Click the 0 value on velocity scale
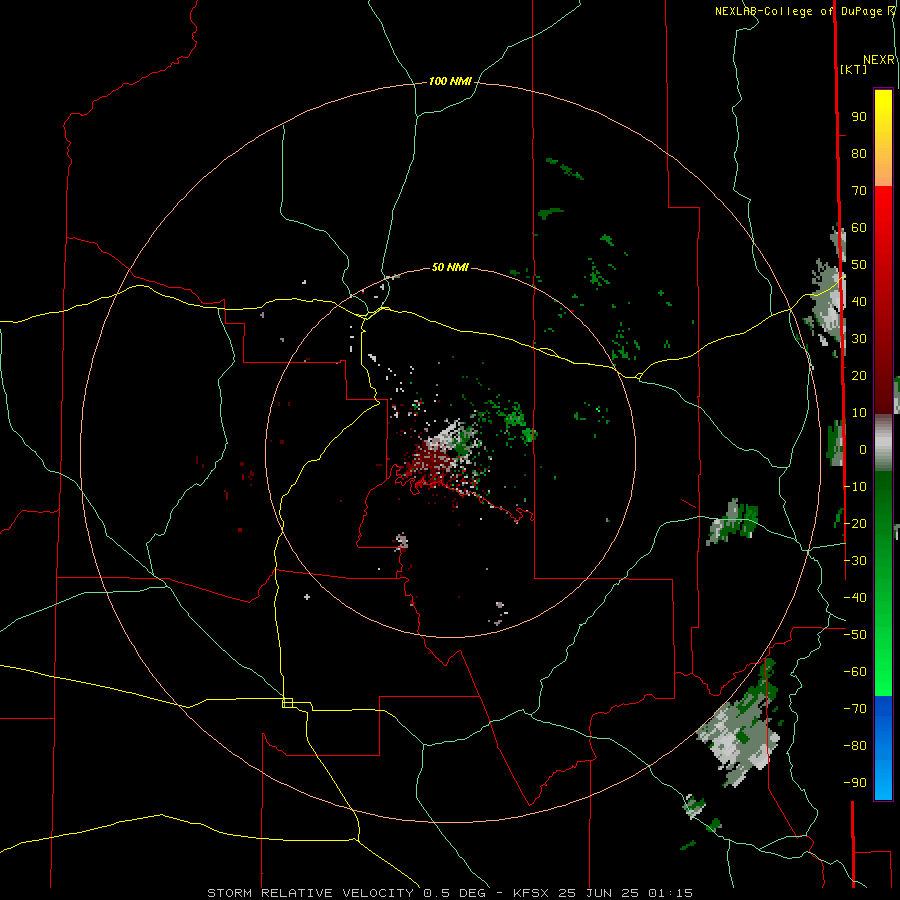 point(863,450)
